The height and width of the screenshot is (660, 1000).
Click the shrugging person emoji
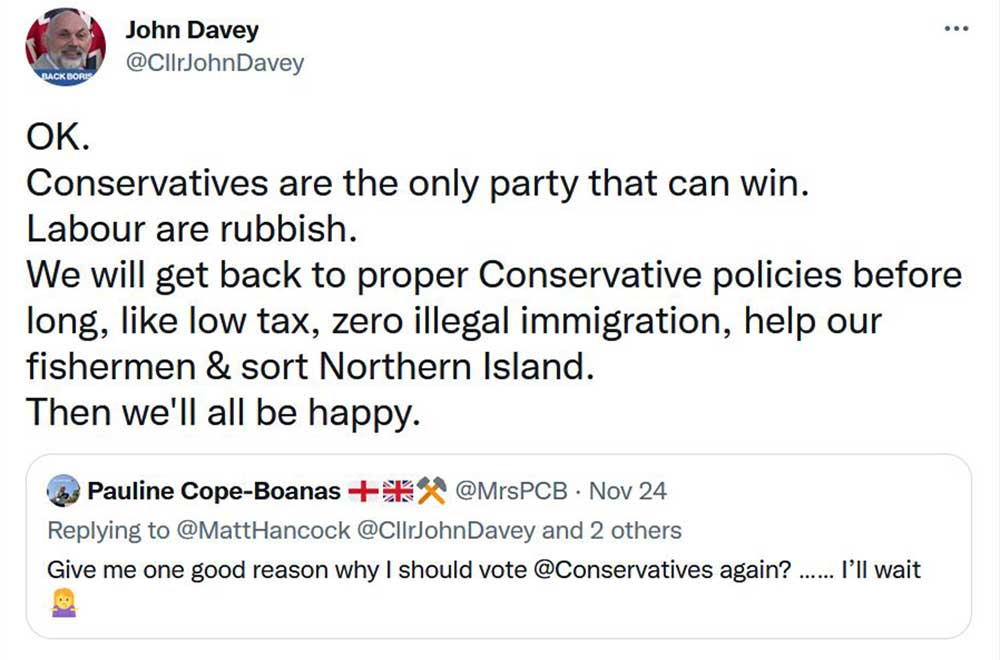[62, 603]
